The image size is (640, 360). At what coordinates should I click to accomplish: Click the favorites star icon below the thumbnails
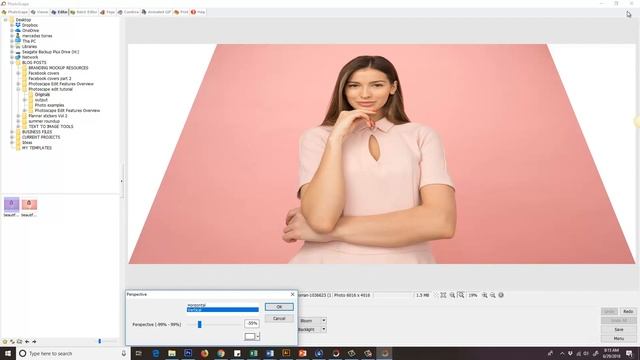coord(4,342)
